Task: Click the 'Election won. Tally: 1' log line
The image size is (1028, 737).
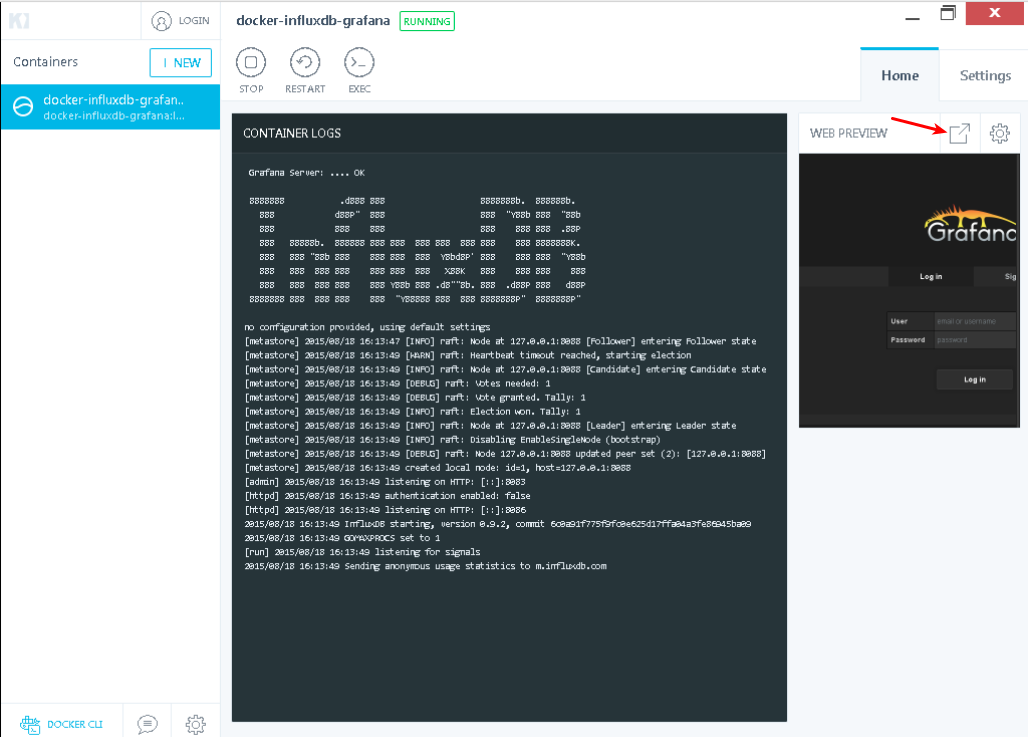Action: (412, 412)
